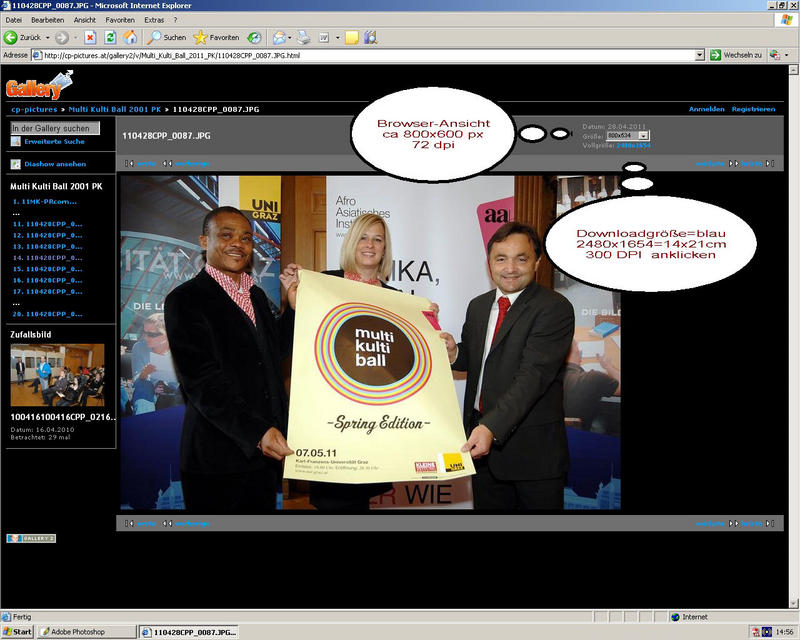Viewport: 800px width, 640px height.
Task: Click the browser Refresh icon
Action: (x=109, y=37)
